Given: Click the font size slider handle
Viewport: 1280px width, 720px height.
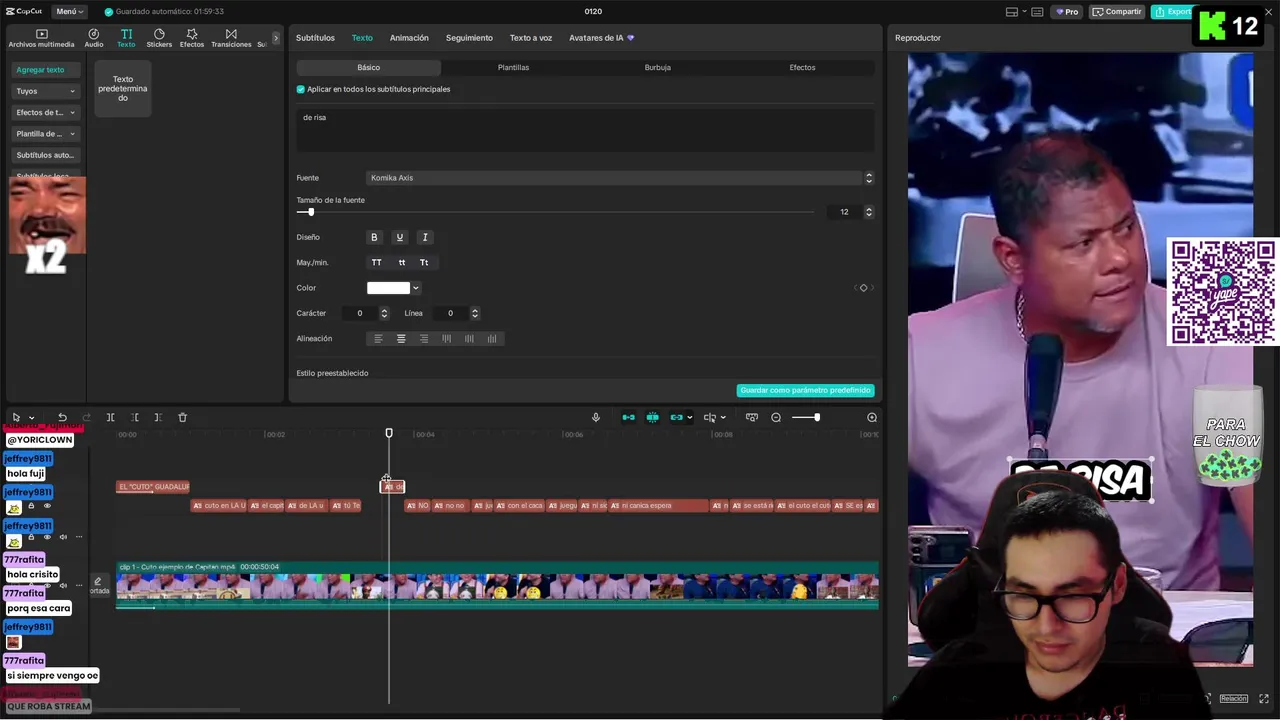Looking at the screenshot, I should coord(311,212).
